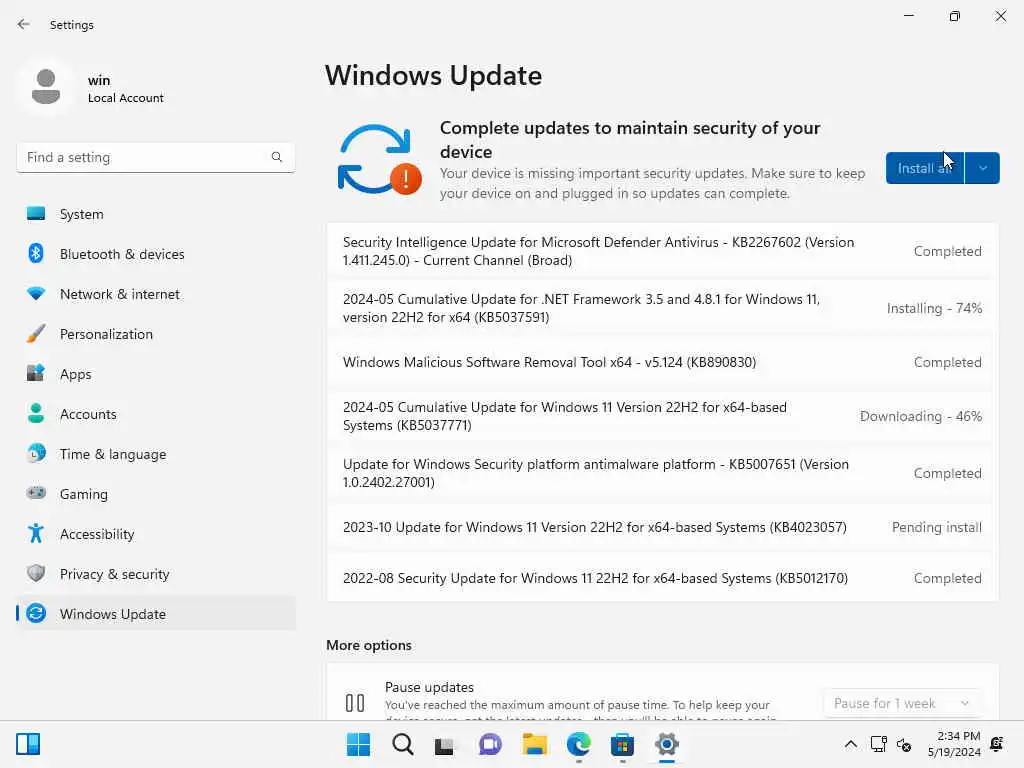1024x768 pixels.
Task: Click the Install all button
Action: (x=925, y=168)
